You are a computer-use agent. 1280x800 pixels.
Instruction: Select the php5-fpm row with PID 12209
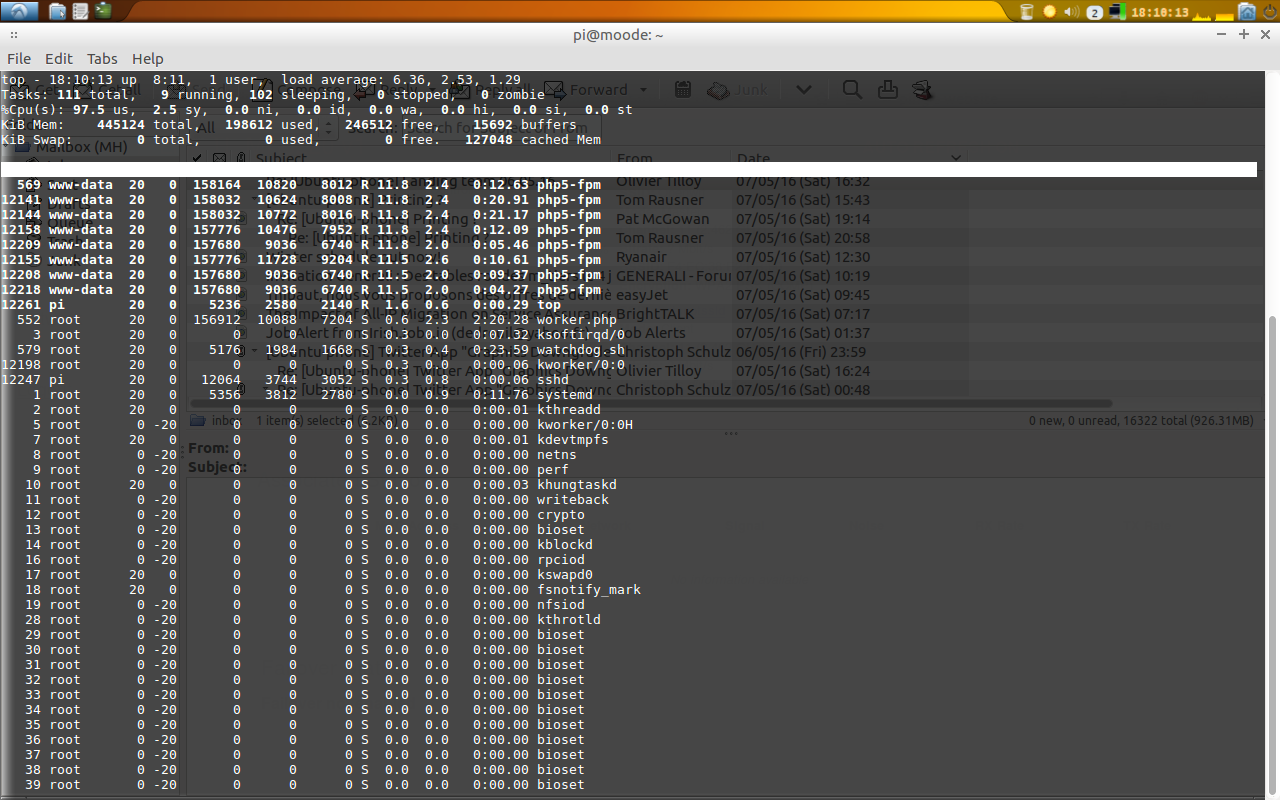click(301, 245)
